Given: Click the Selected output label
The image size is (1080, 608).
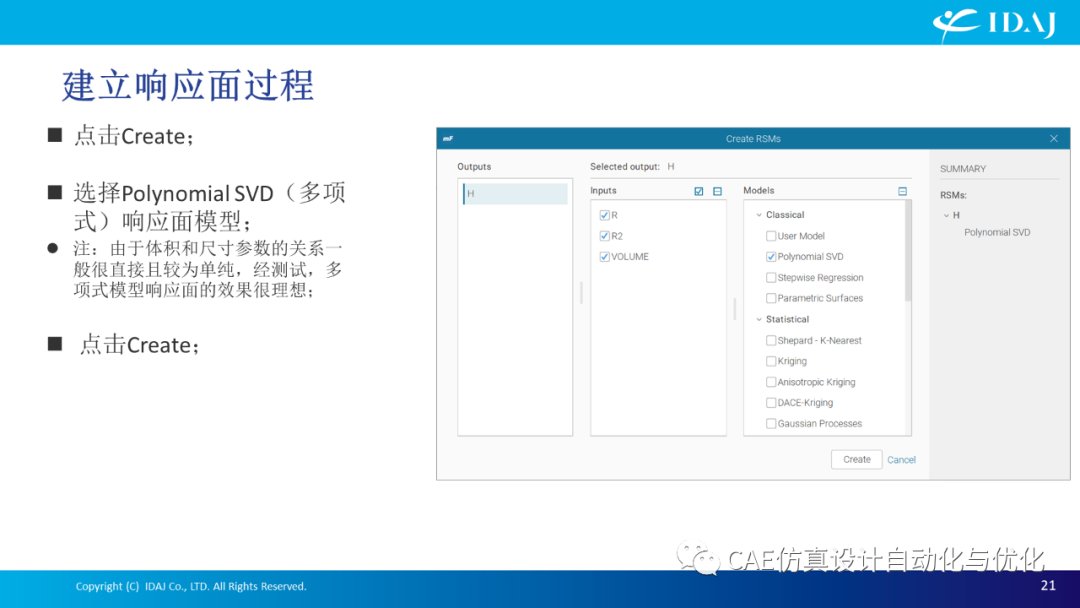Looking at the screenshot, I should coord(624,167).
